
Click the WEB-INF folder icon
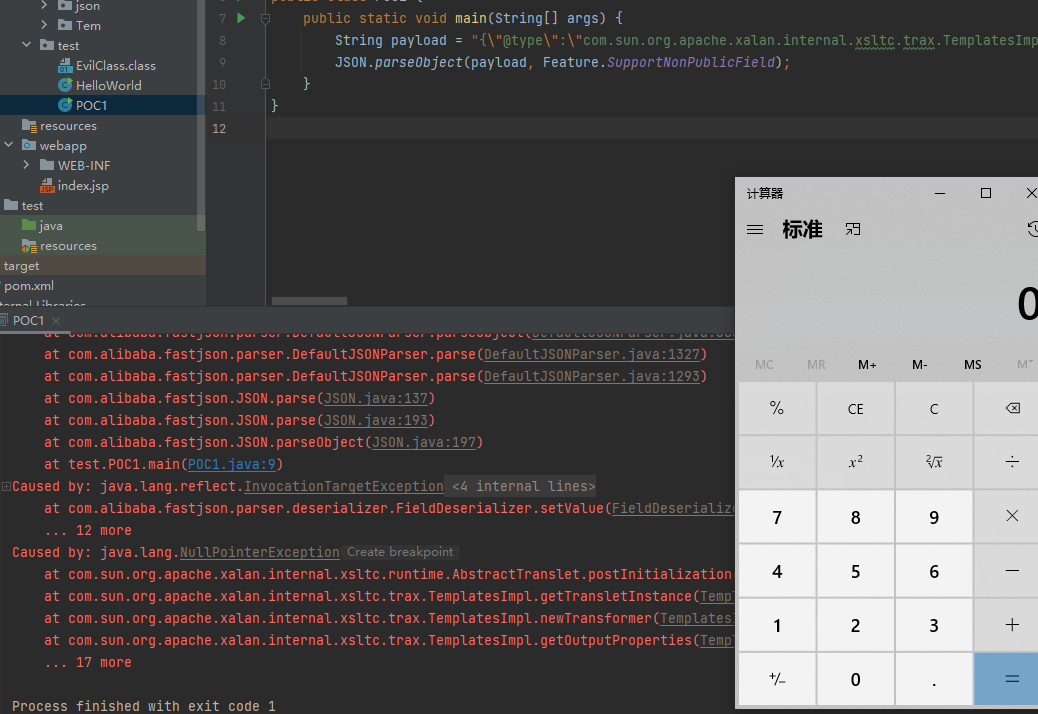point(47,165)
